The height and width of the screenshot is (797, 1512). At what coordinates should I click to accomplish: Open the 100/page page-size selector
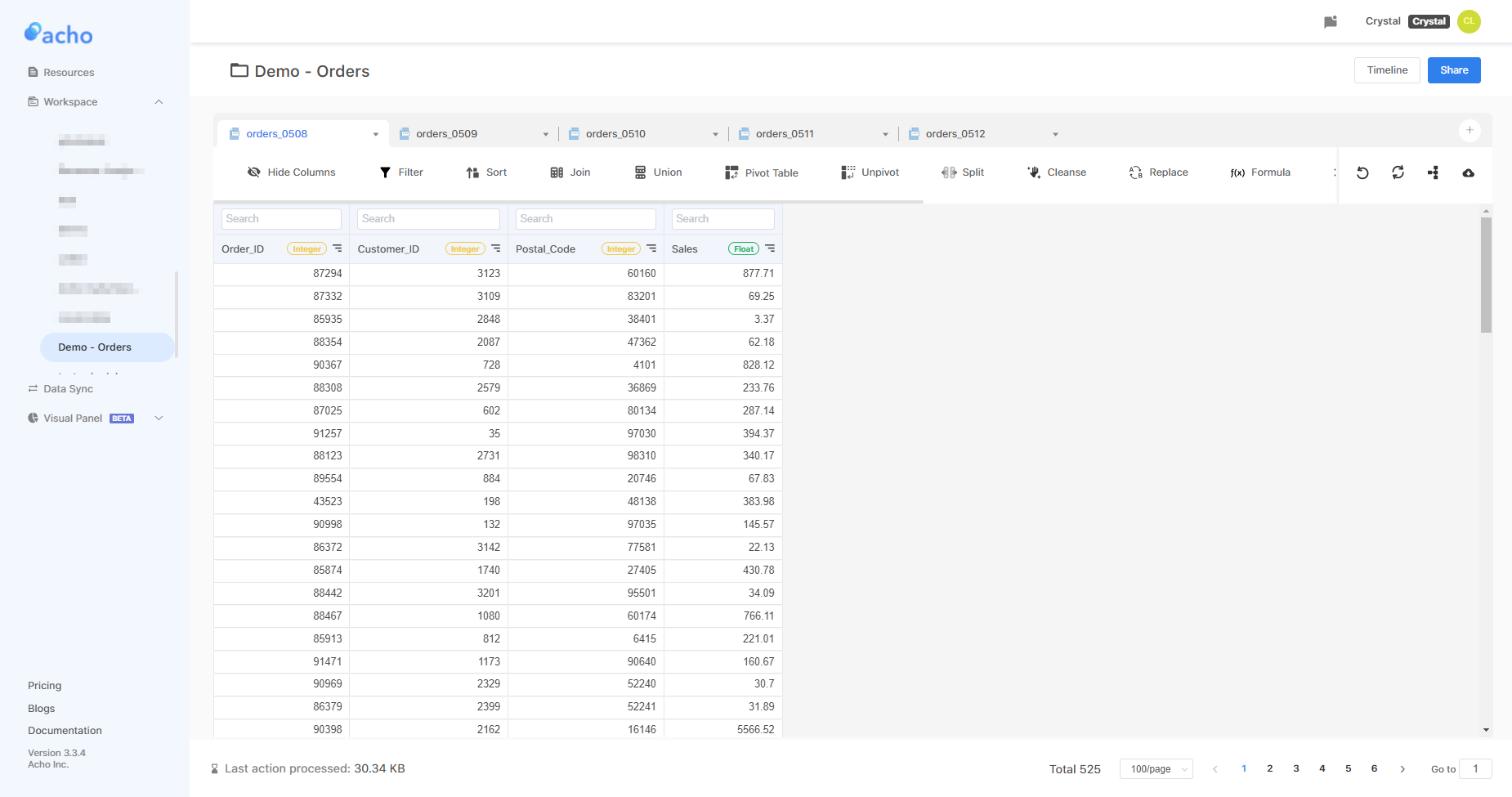tap(1156, 768)
